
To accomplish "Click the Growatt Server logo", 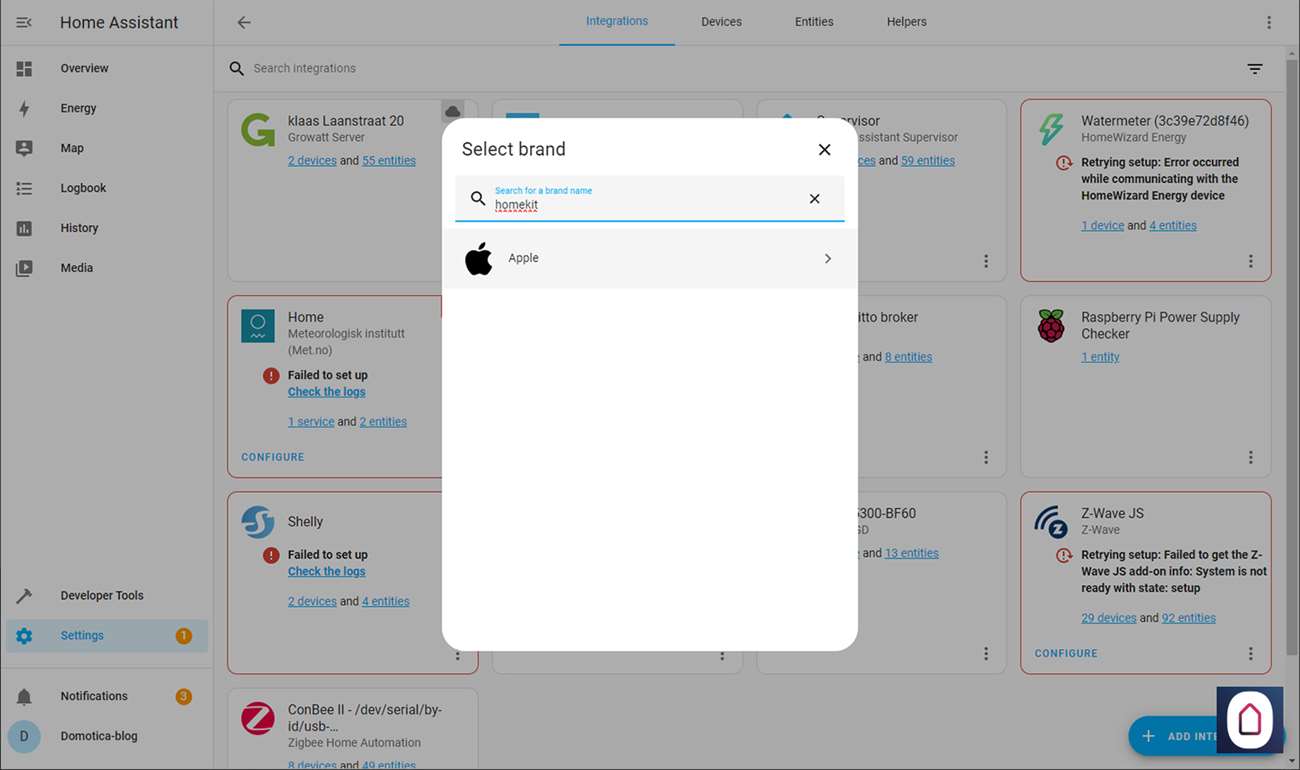I will [258, 129].
